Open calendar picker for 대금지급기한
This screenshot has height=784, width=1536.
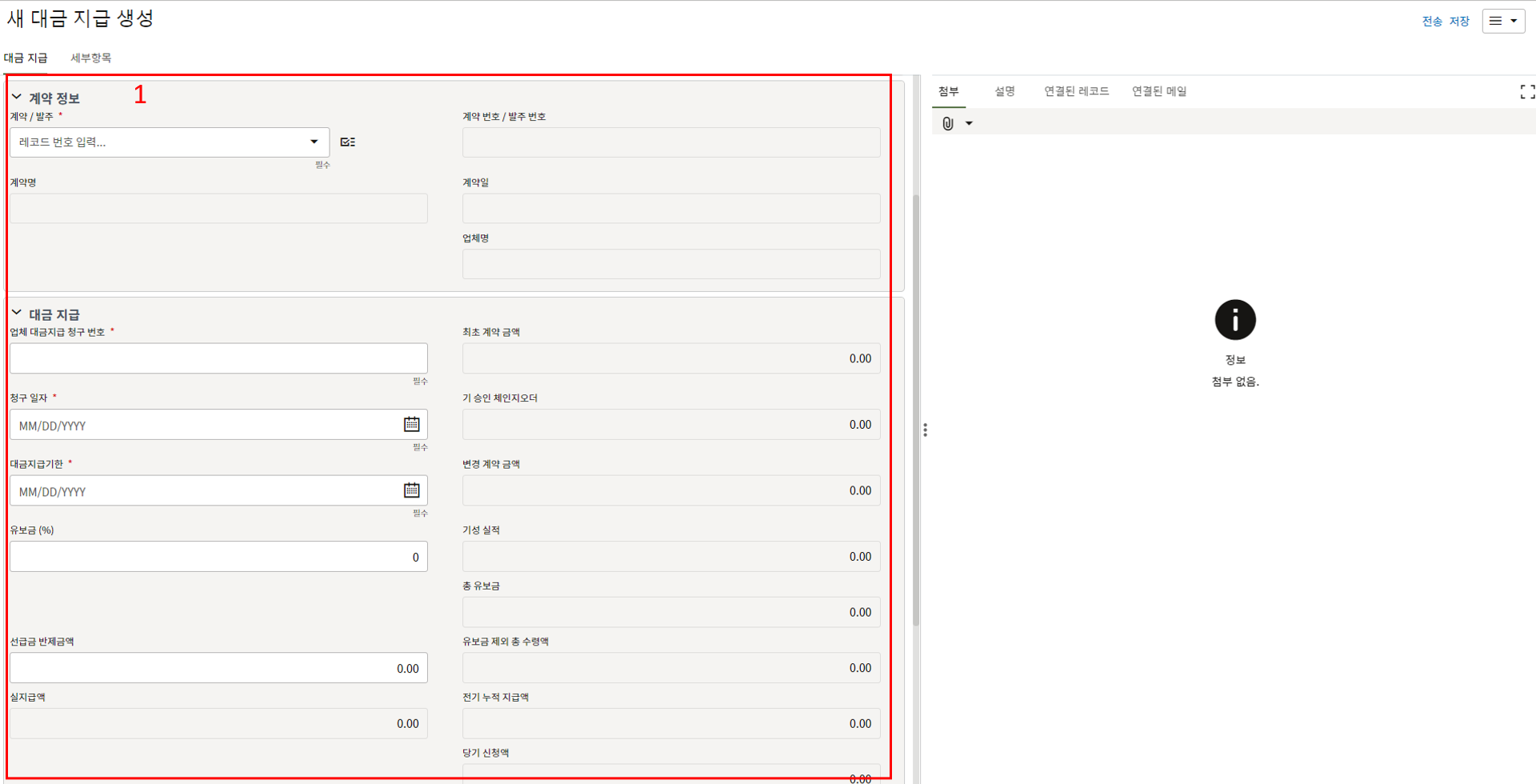point(411,490)
